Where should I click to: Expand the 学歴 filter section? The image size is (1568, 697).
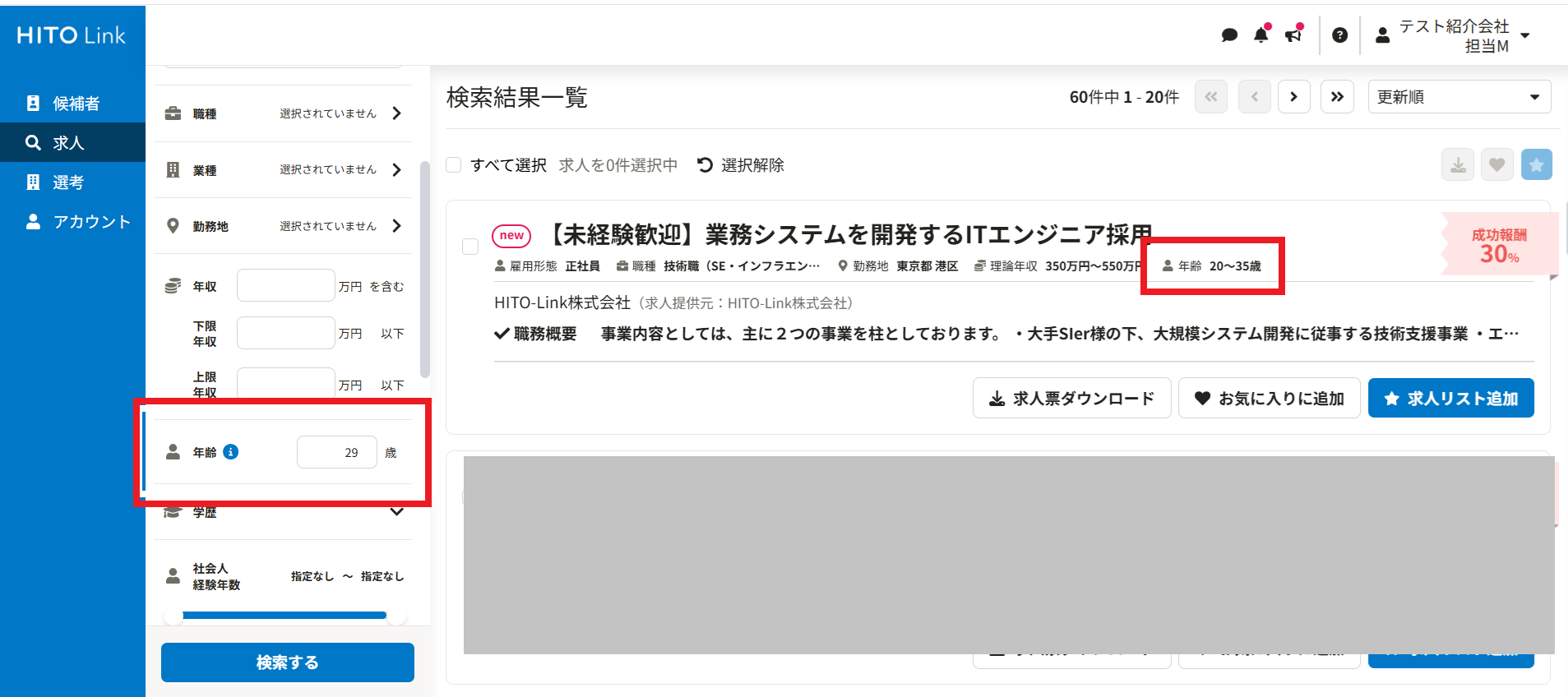click(396, 512)
